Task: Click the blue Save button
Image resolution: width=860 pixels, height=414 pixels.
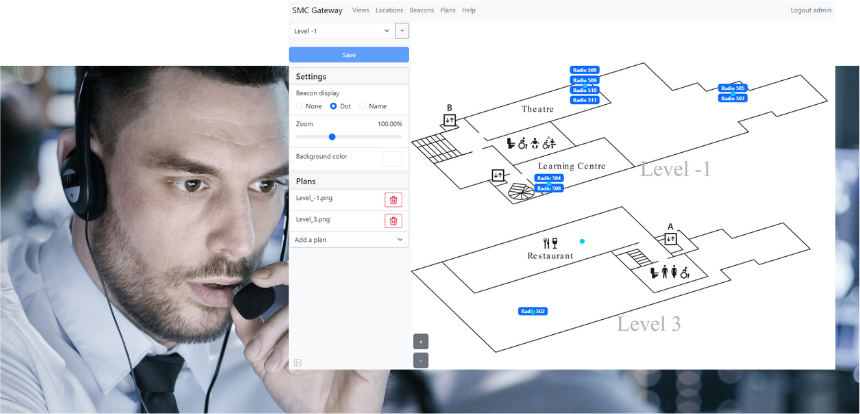Action: [349, 55]
